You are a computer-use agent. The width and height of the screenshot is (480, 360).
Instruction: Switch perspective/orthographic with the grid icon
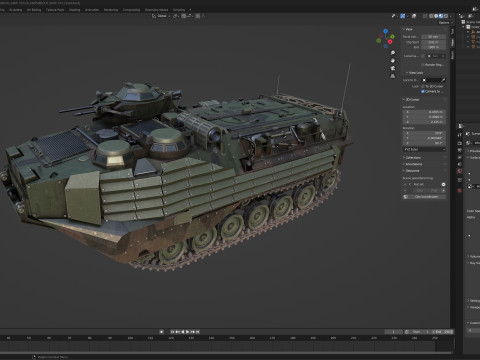tap(393, 76)
